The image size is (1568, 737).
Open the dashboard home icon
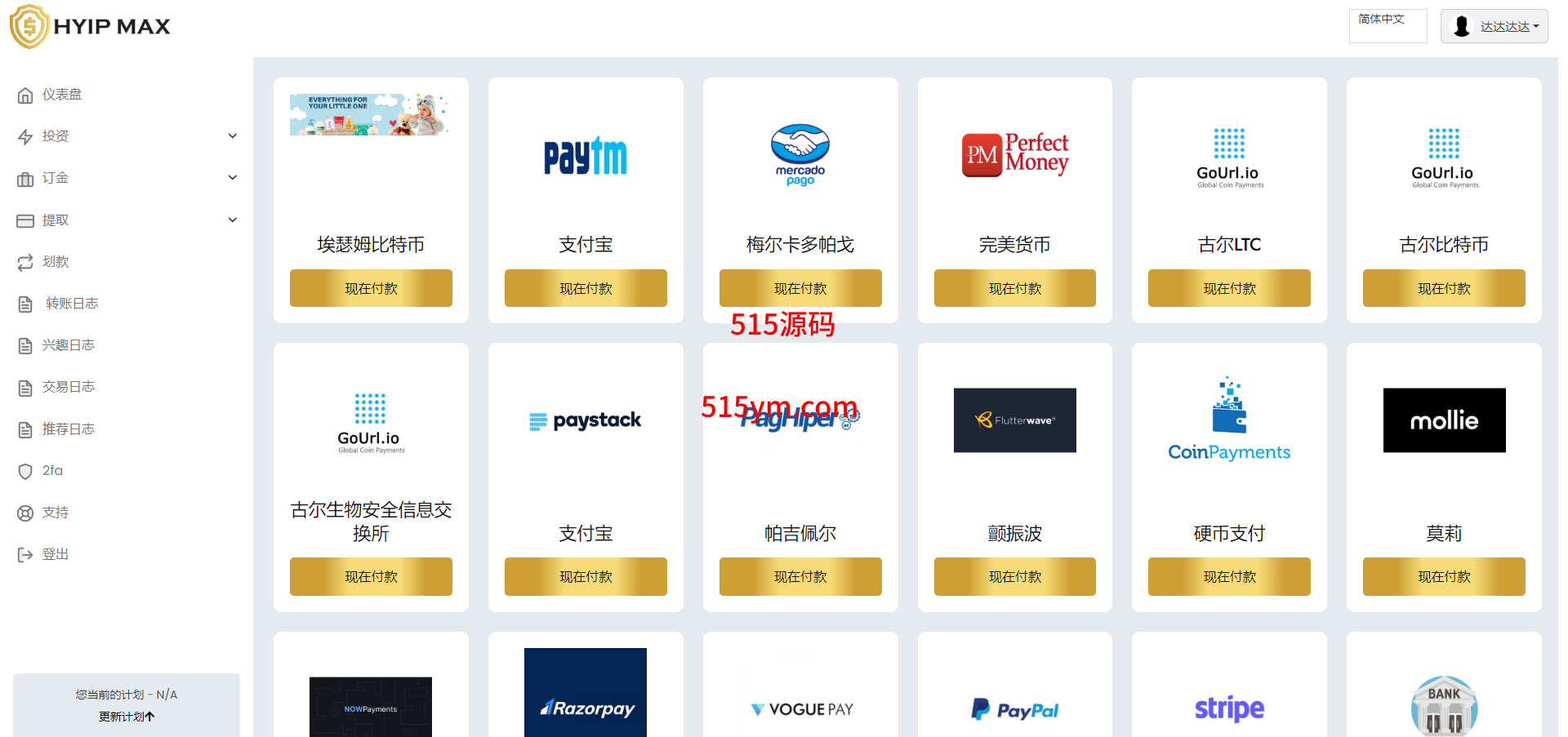point(25,95)
